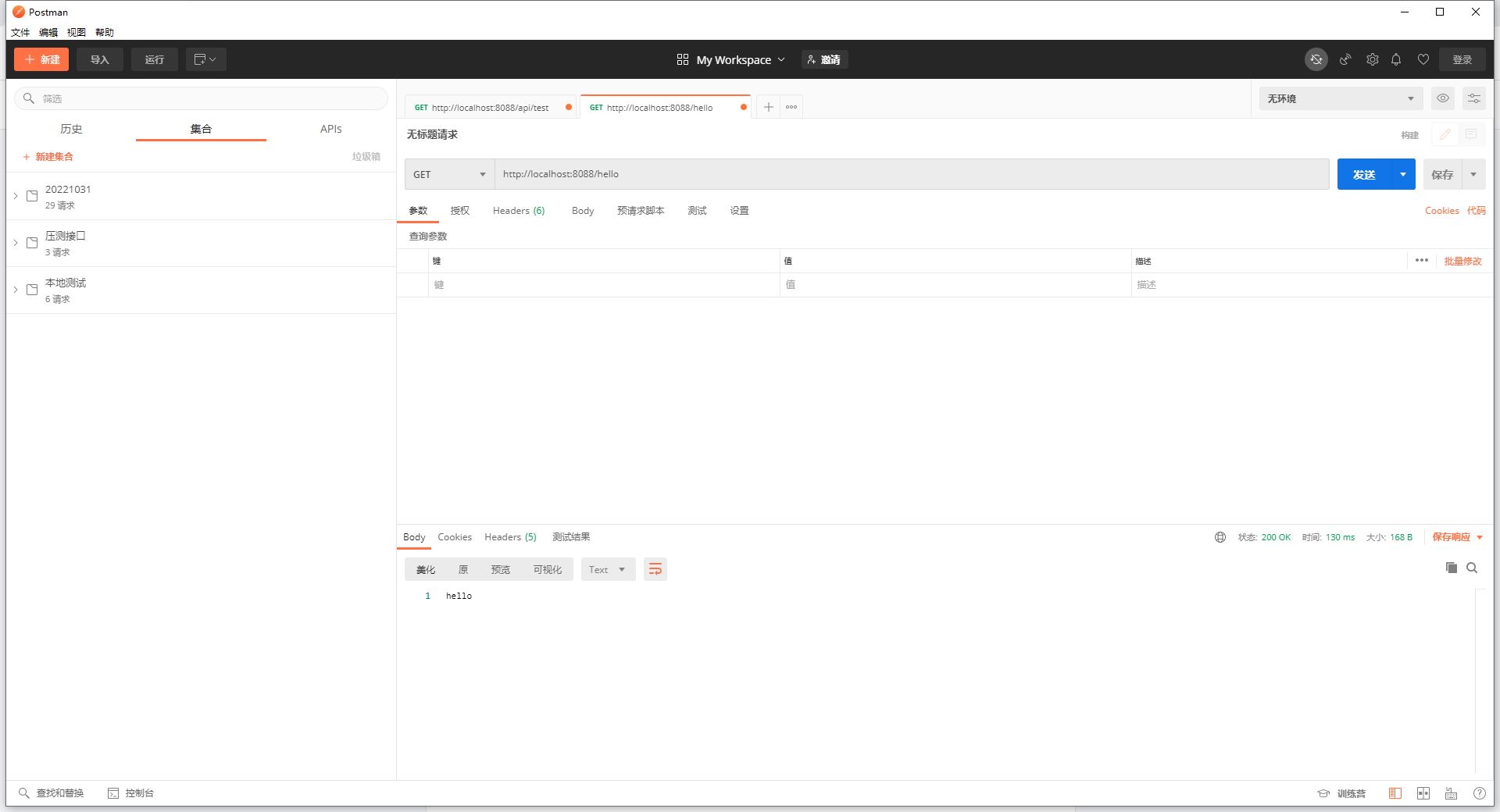Copy the response body using copy icon
The height and width of the screenshot is (812, 1500).
(1450, 568)
